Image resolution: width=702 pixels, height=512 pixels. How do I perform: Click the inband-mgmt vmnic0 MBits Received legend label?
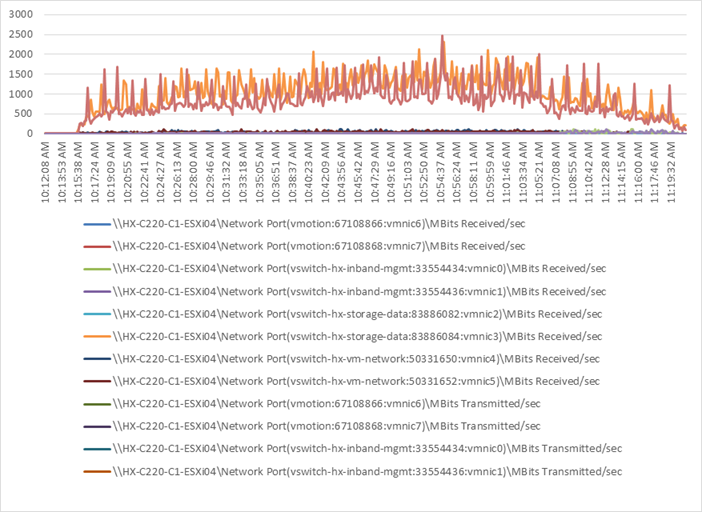(359, 269)
